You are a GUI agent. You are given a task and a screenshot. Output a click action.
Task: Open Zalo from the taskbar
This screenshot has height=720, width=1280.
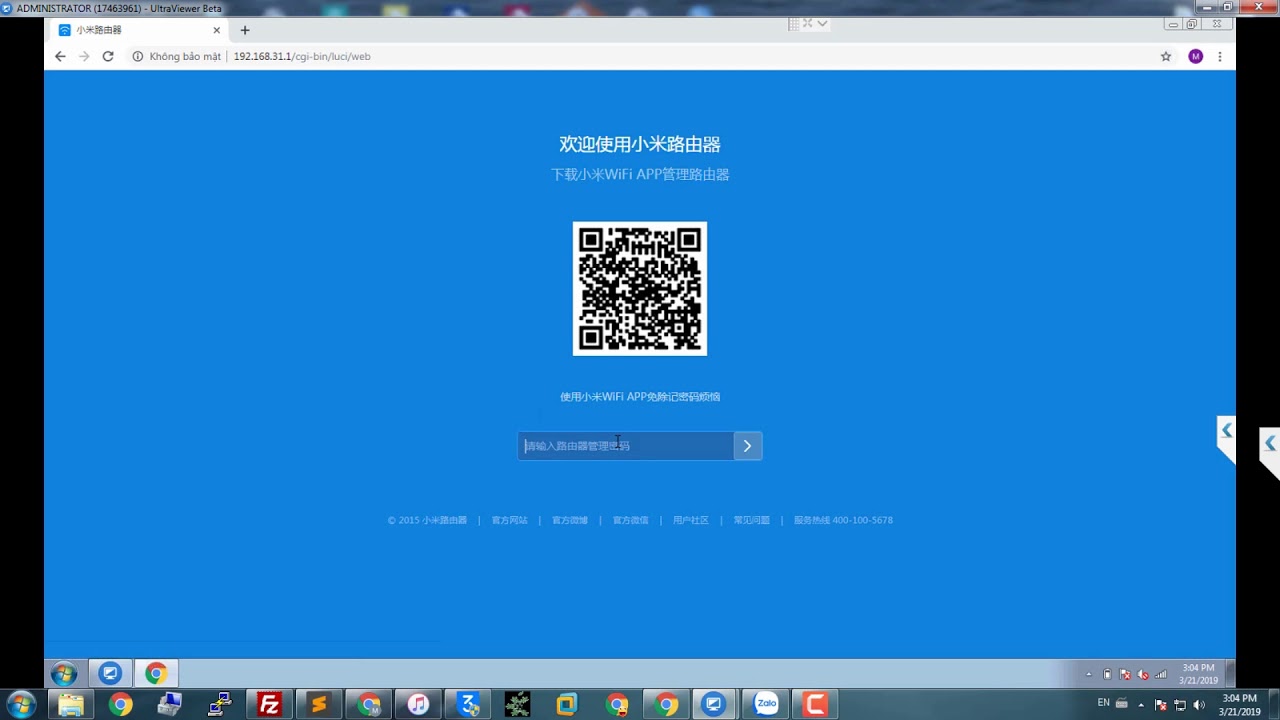pos(767,704)
